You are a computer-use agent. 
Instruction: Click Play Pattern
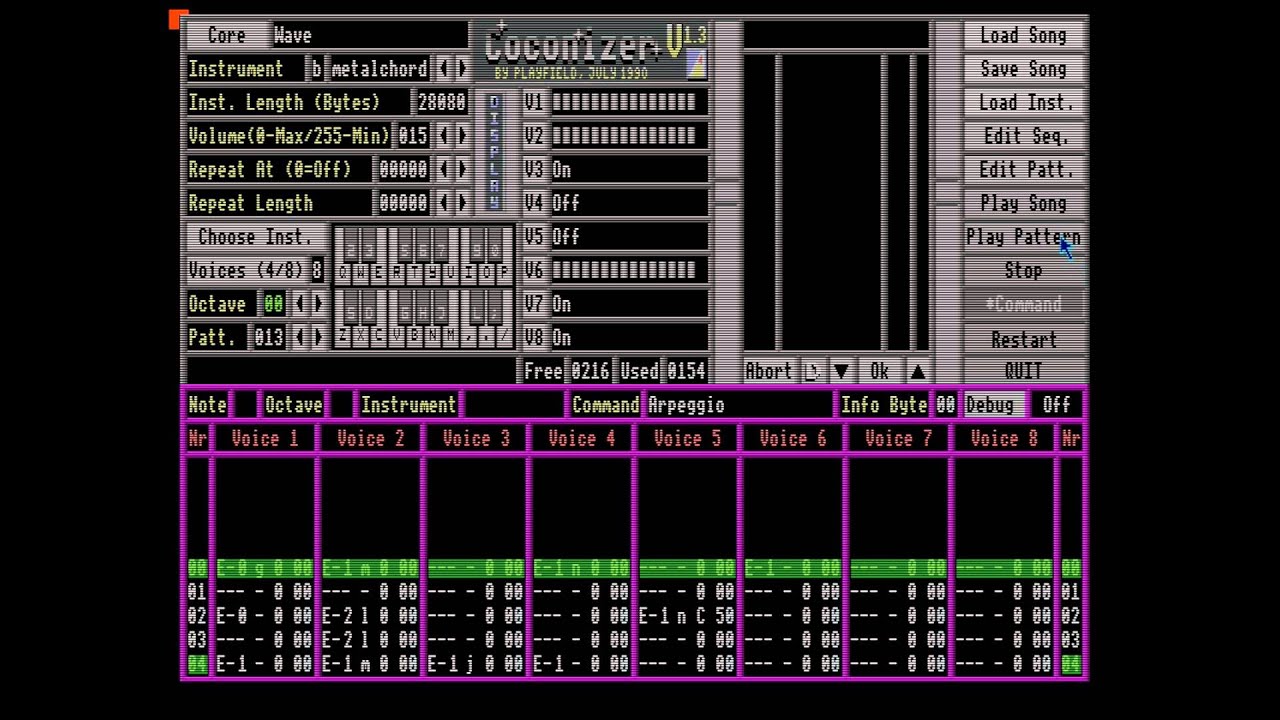tap(1023, 237)
